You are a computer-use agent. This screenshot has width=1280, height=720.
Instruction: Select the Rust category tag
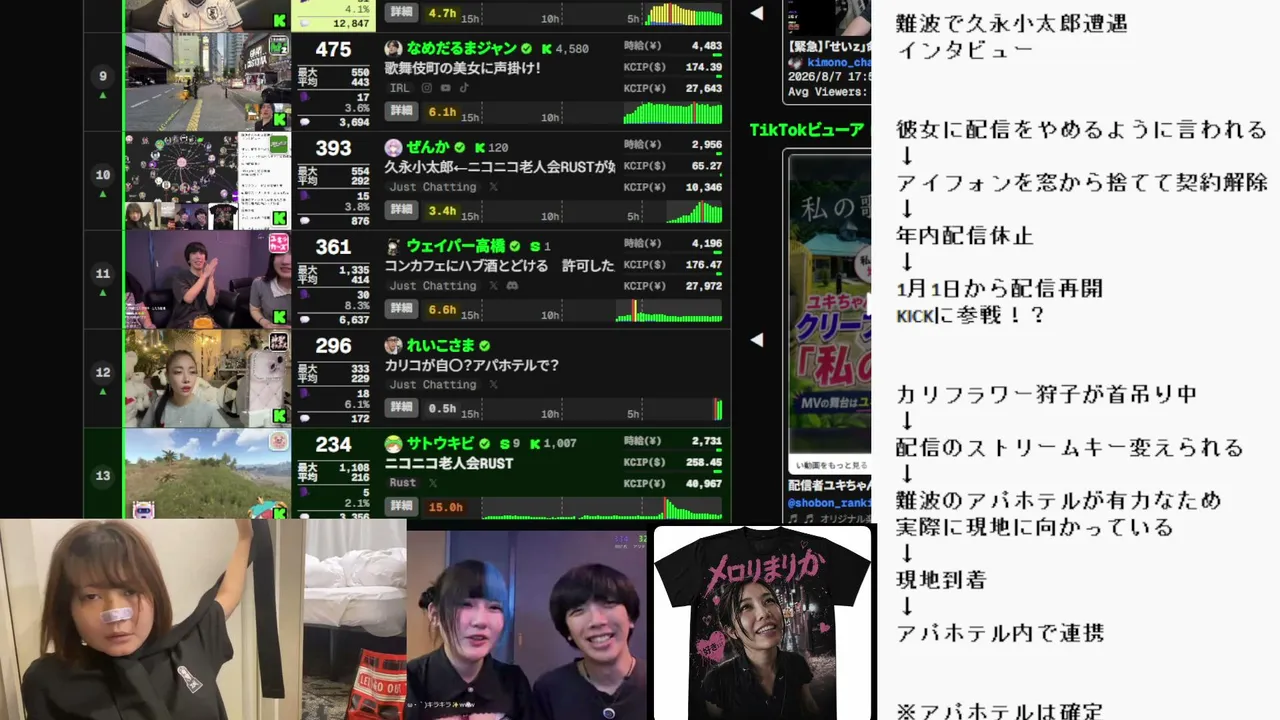pyautogui.click(x=403, y=483)
